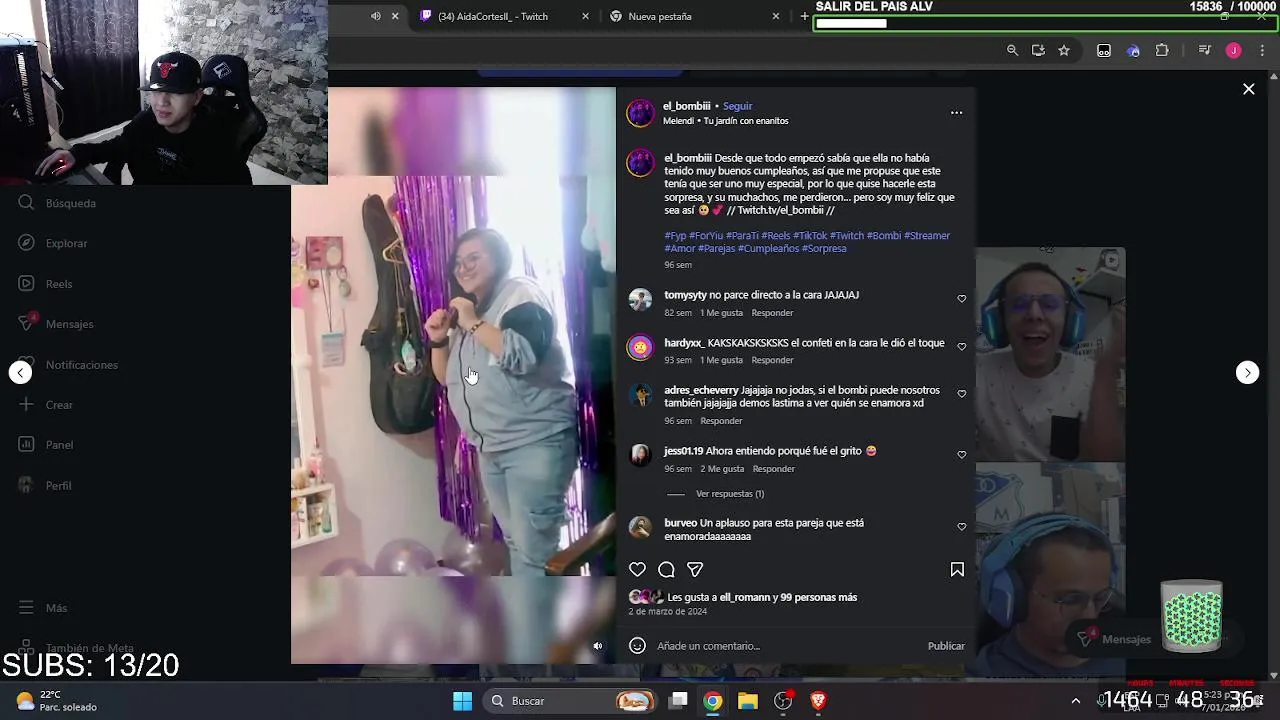Screen dimensions: 1280x720
Task: Open Búsqueda in Instagram sidebar
Action: tap(58, 203)
